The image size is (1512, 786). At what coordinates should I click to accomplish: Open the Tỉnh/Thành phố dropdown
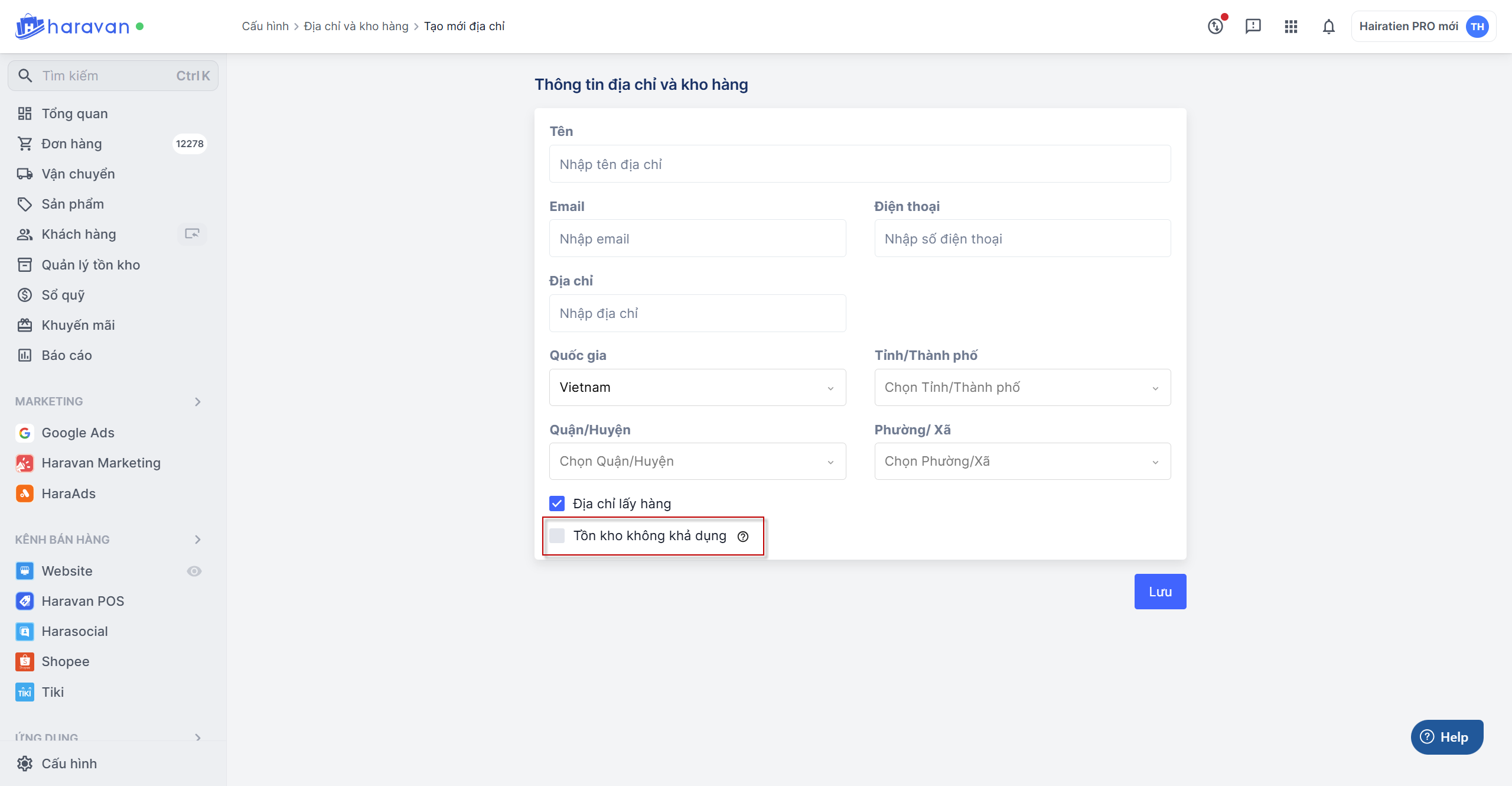1022,388
